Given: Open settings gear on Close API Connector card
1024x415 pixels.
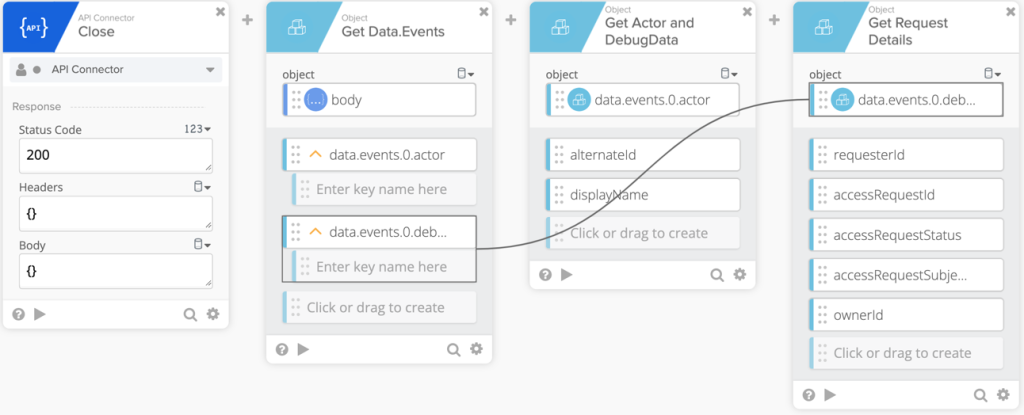Looking at the screenshot, I should 213,314.
